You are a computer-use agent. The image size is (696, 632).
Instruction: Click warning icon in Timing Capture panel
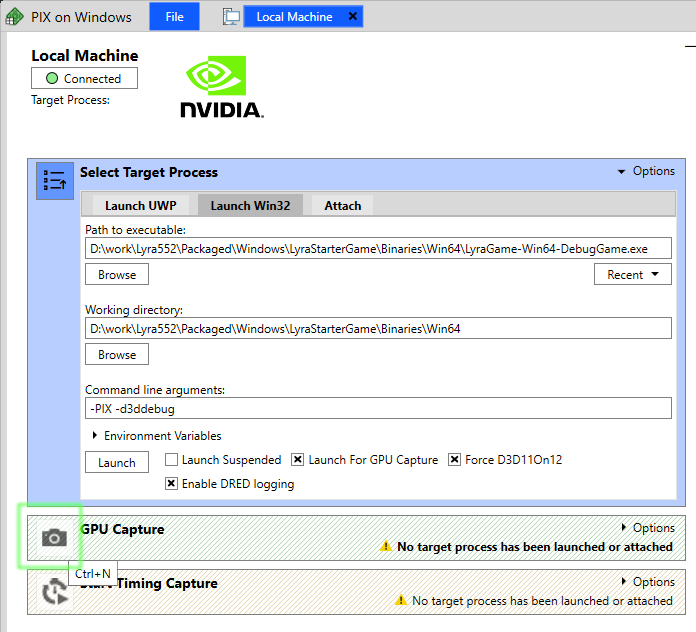tap(401, 600)
